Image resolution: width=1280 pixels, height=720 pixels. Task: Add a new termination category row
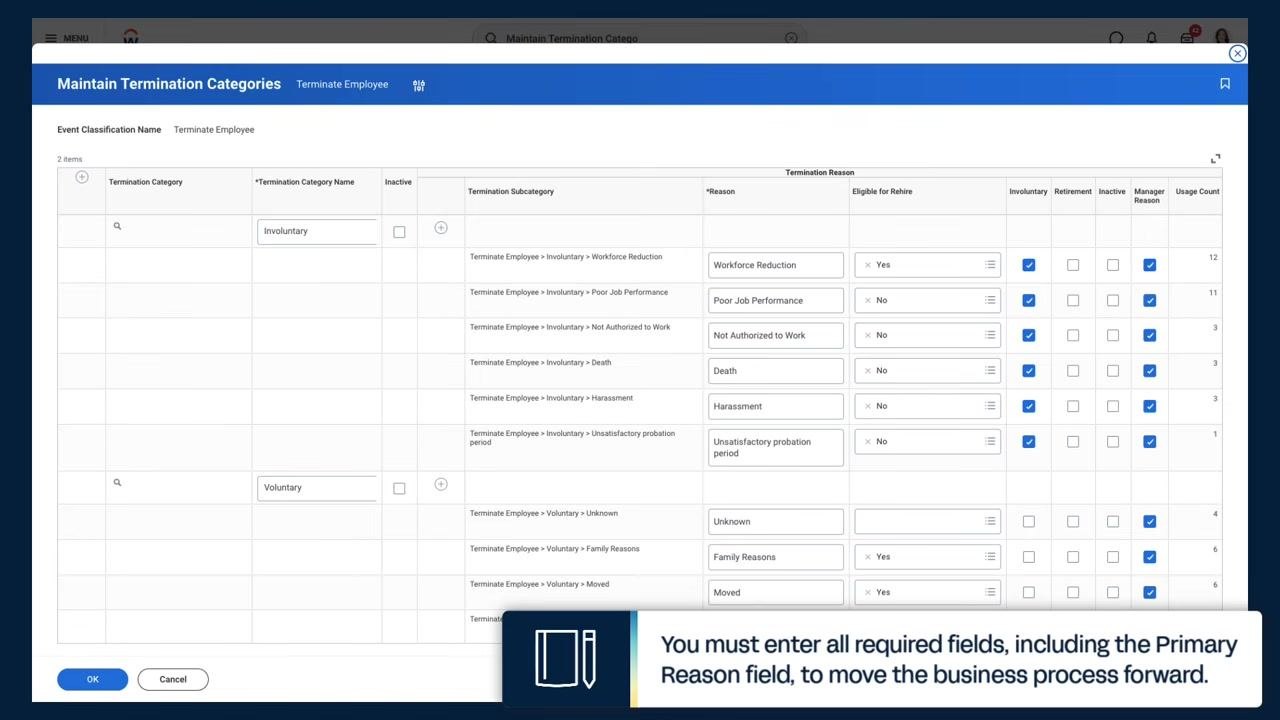point(82,177)
